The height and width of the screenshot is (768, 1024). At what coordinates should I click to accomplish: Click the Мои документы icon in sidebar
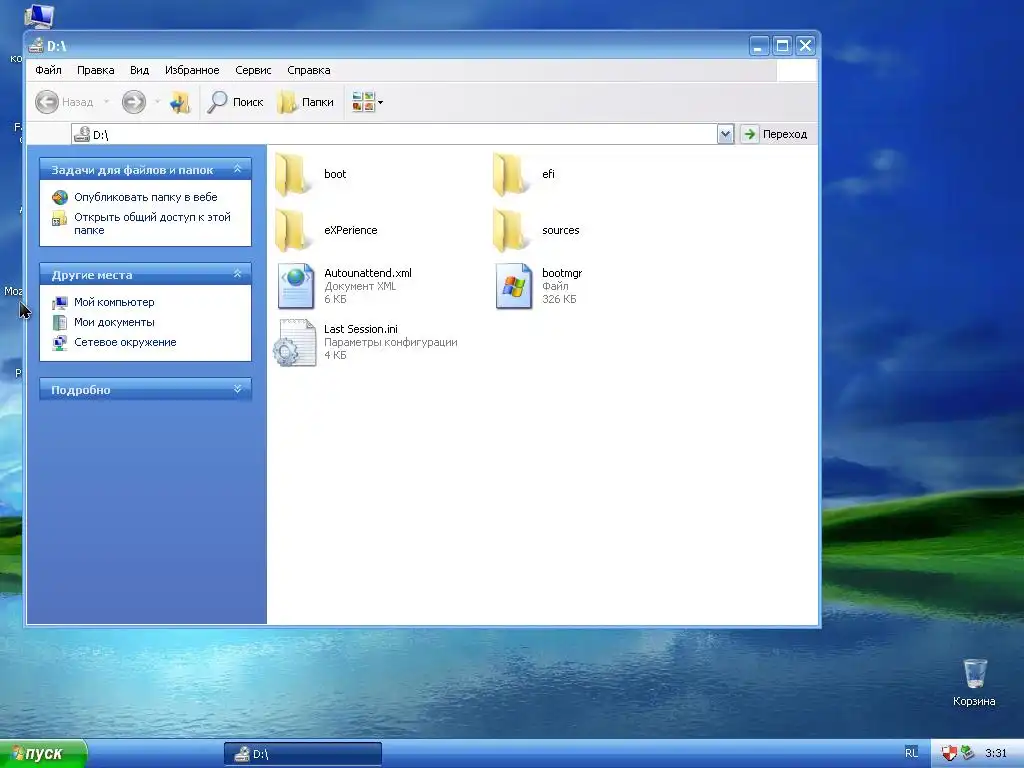point(59,322)
